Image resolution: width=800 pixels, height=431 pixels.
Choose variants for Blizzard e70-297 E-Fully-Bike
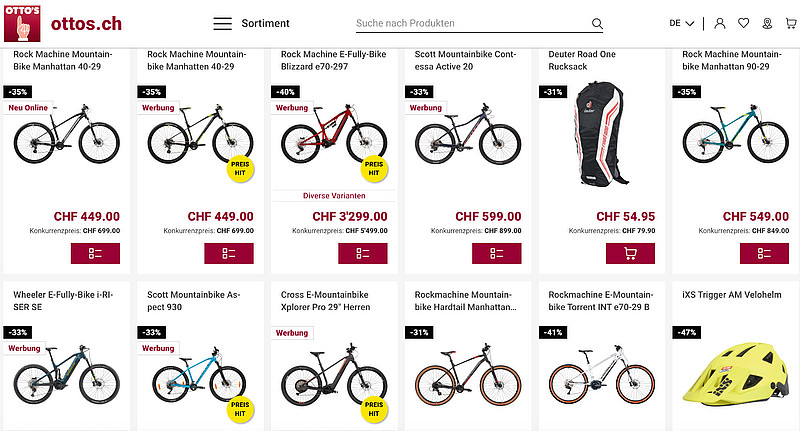click(x=362, y=253)
